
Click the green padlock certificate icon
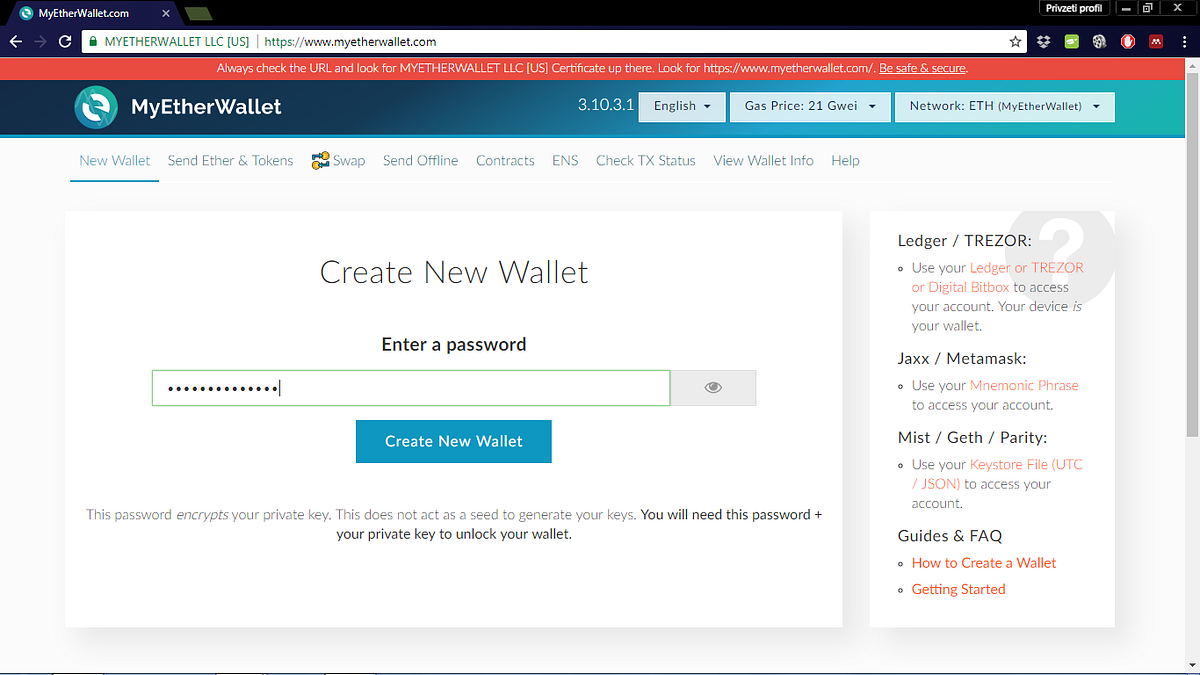[93, 42]
